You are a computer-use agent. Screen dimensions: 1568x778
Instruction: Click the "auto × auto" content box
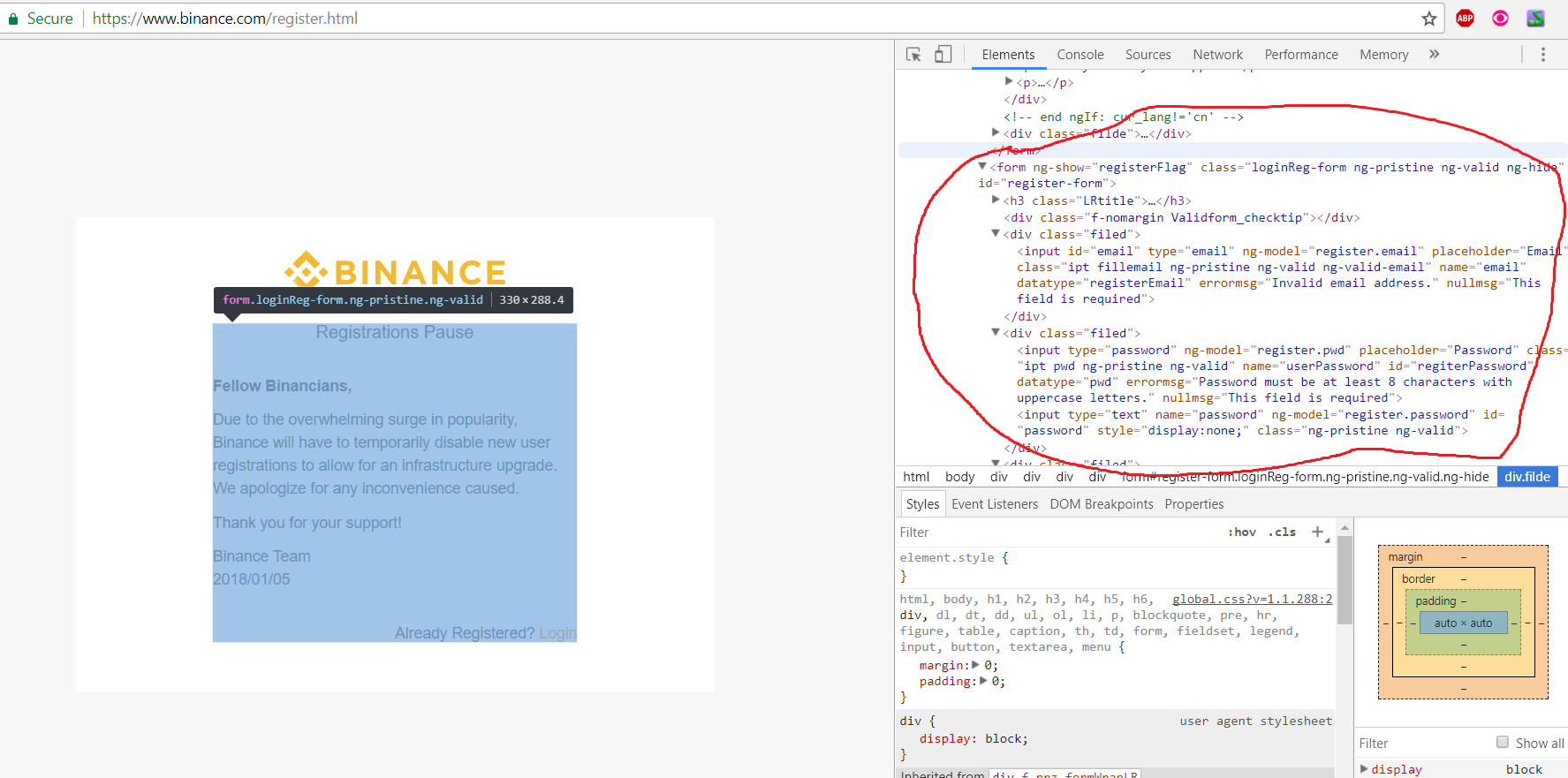pos(1463,623)
